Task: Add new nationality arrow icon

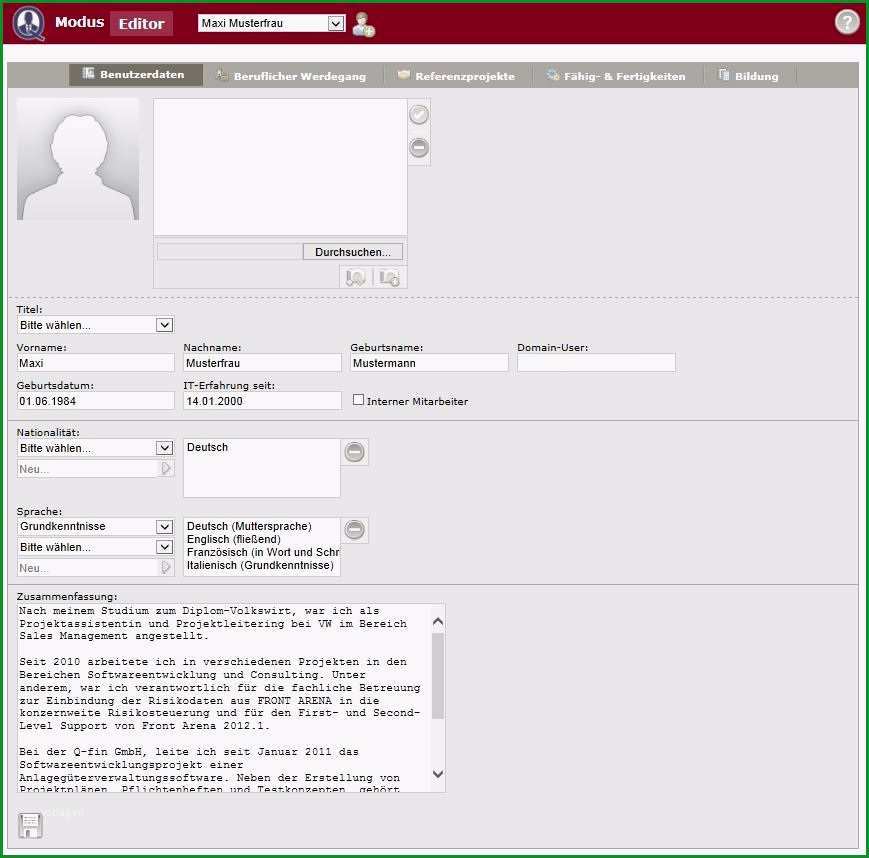Action: [x=166, y=469]
